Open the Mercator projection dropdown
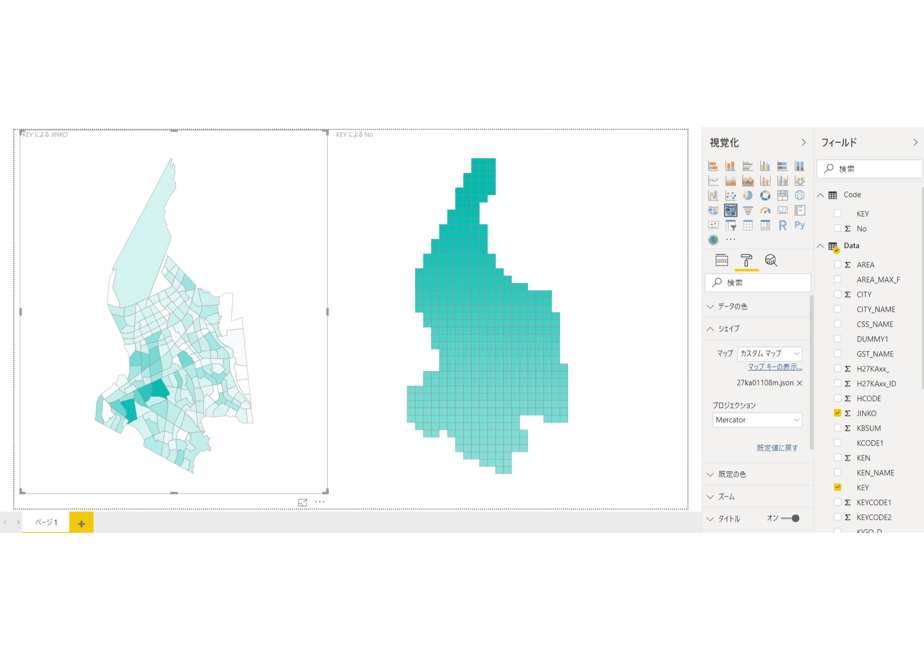924x660 pixels. (x=757, y=420)
